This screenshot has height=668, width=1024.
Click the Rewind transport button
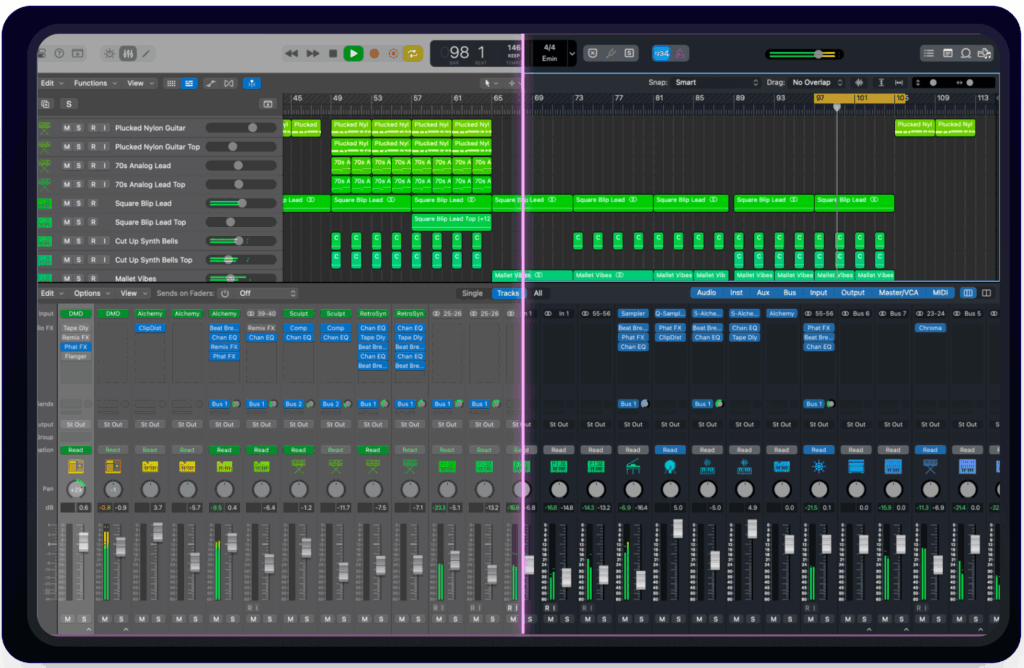[x=292, y=53]
